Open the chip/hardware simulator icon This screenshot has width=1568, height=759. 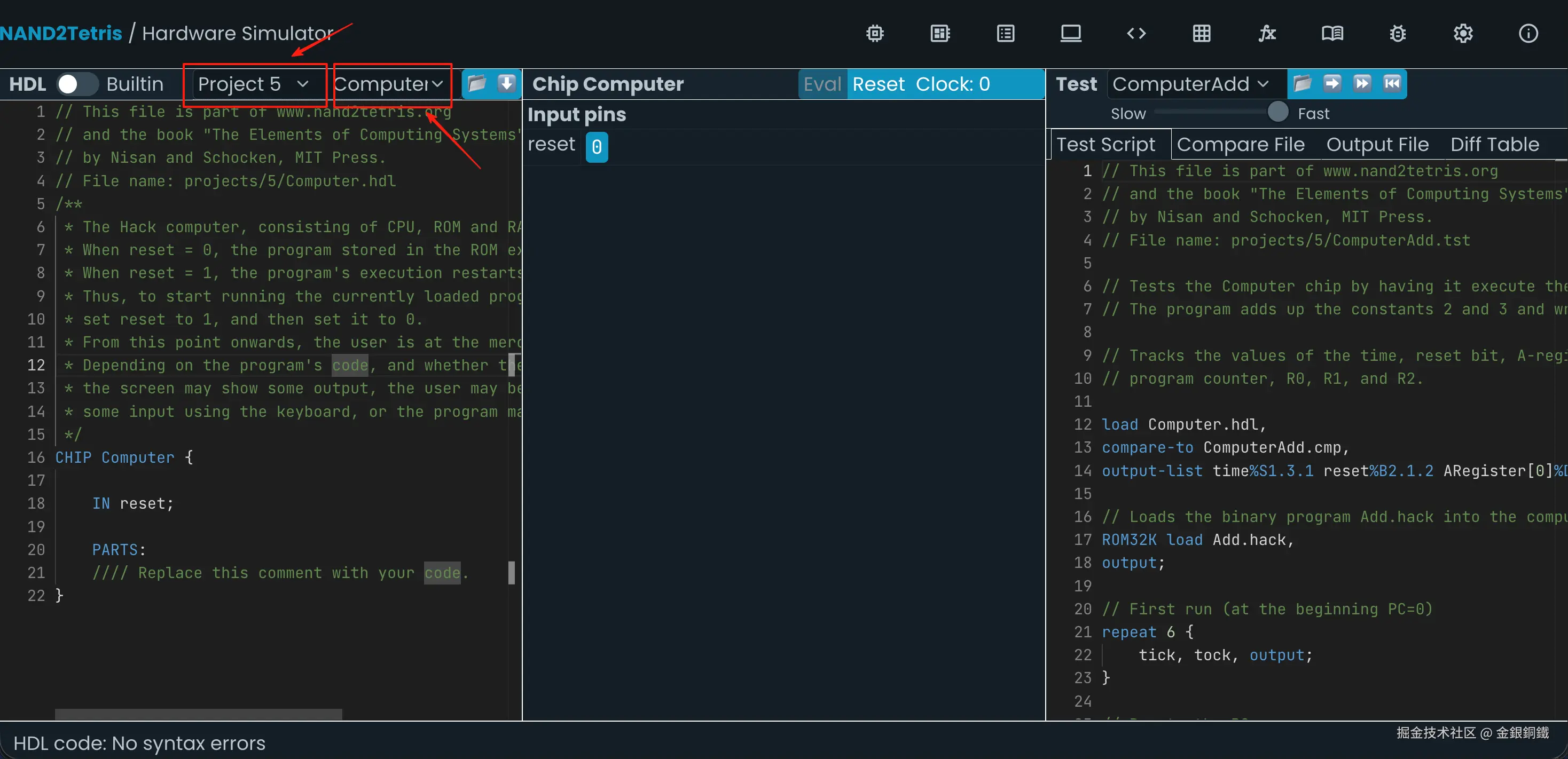(875, 34)
